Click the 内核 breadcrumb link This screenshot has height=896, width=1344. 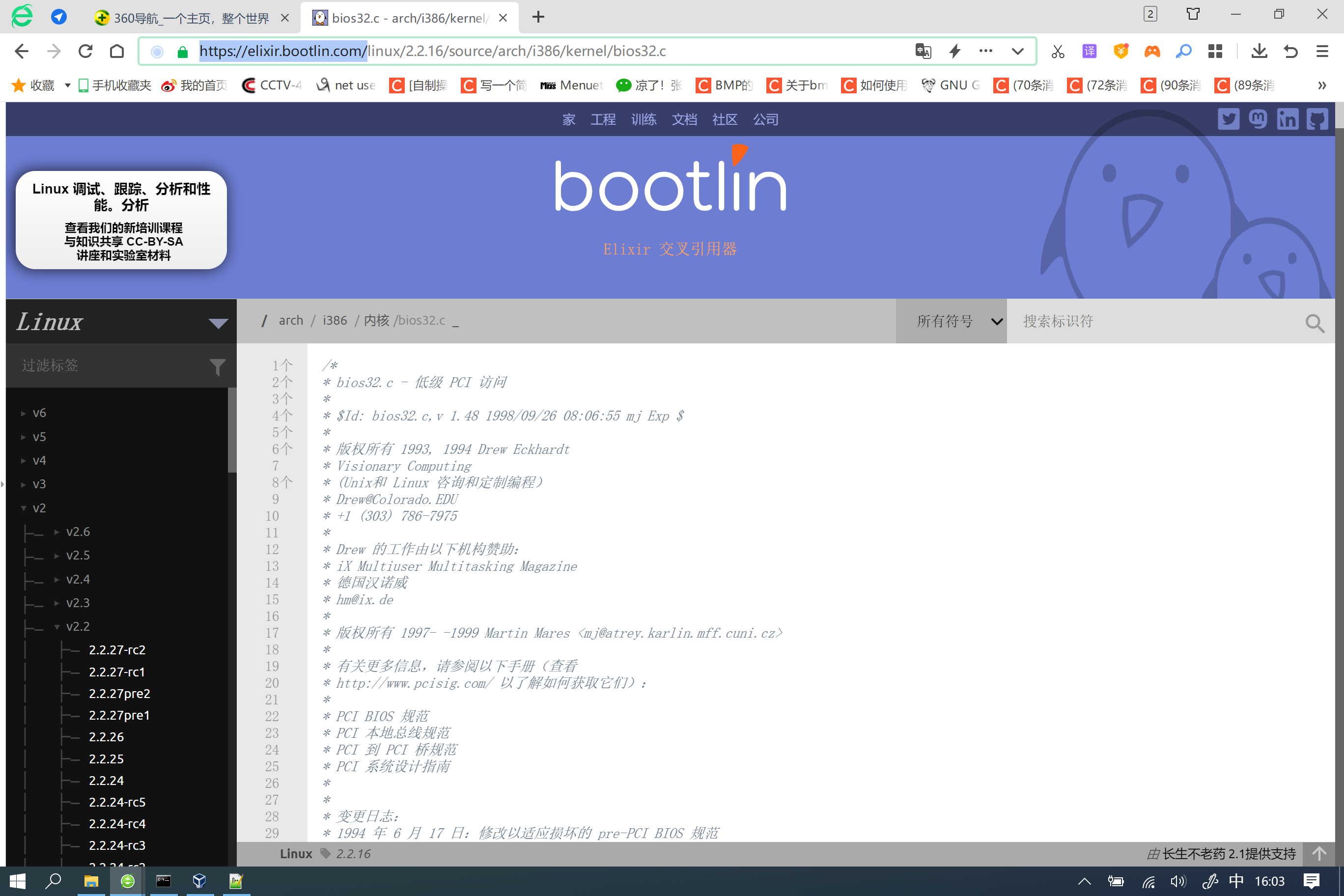point(377,320)
